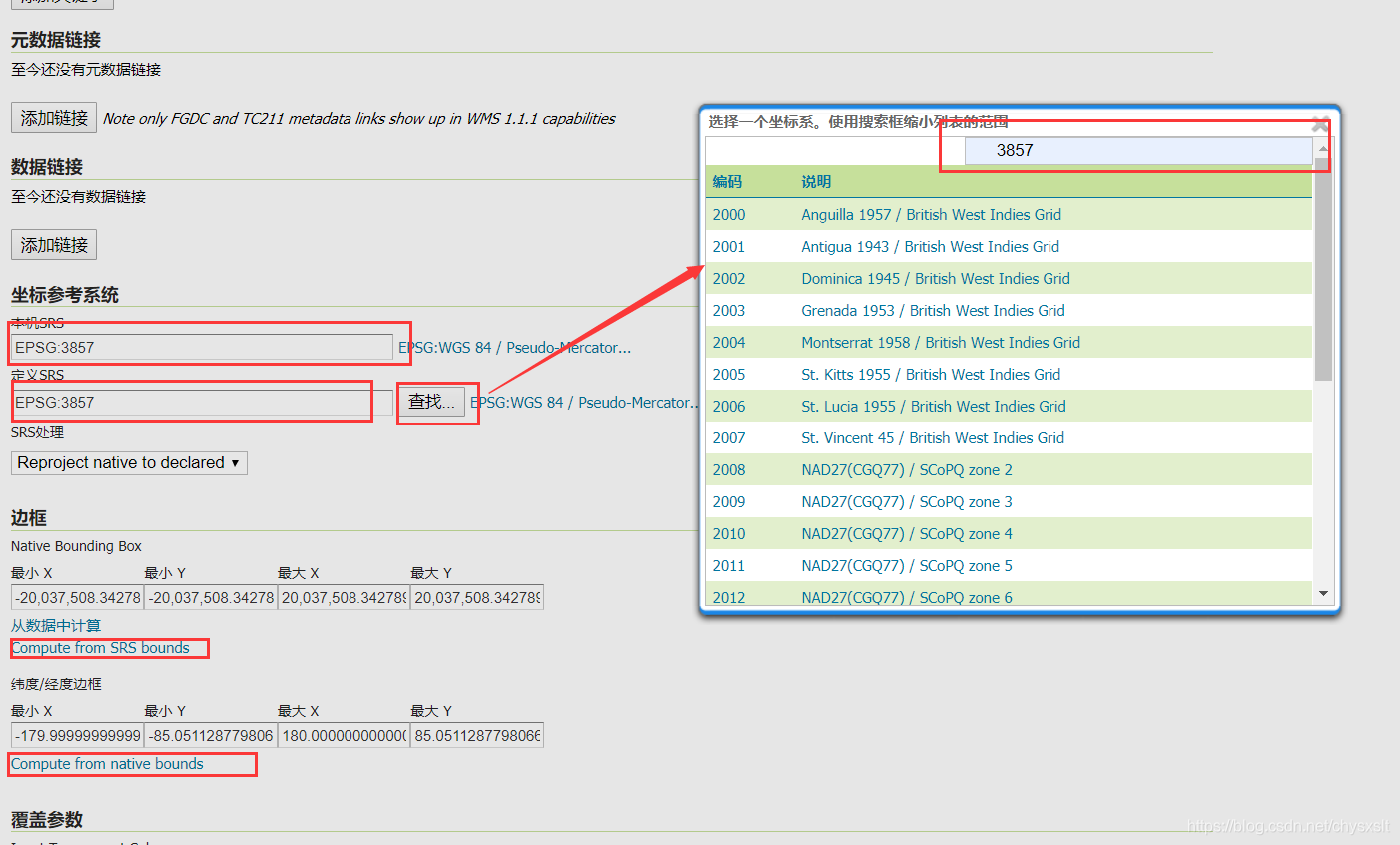This screenshot has width=1400, height=845.
Task: Click the Native Bounding Box 最大 Y field
Action: [477, 597]
